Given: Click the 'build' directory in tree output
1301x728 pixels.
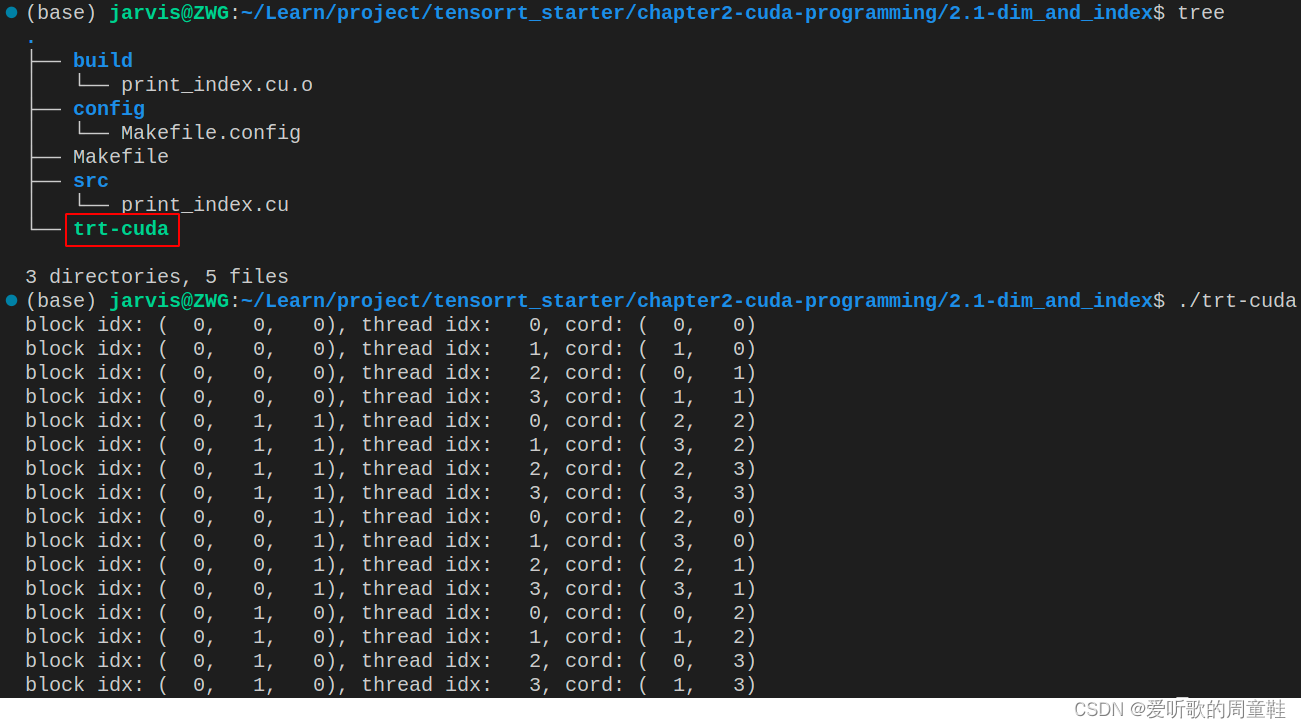Looking at the screenshot, I should pyautogui.click(x=103, y=61).
